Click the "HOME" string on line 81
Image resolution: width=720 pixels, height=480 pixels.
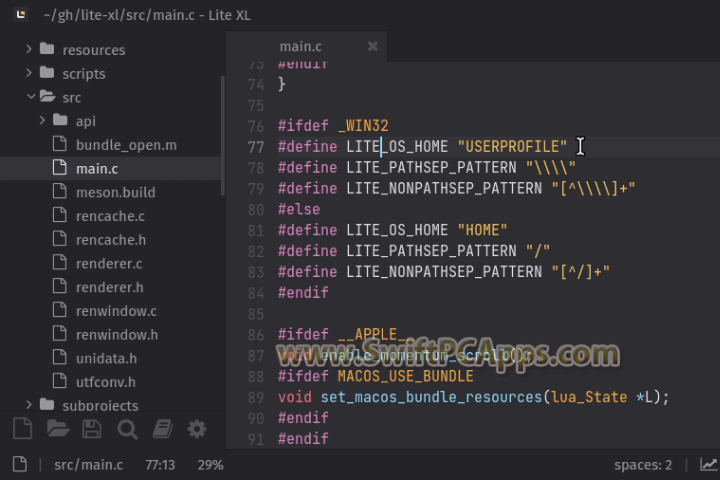482,230
